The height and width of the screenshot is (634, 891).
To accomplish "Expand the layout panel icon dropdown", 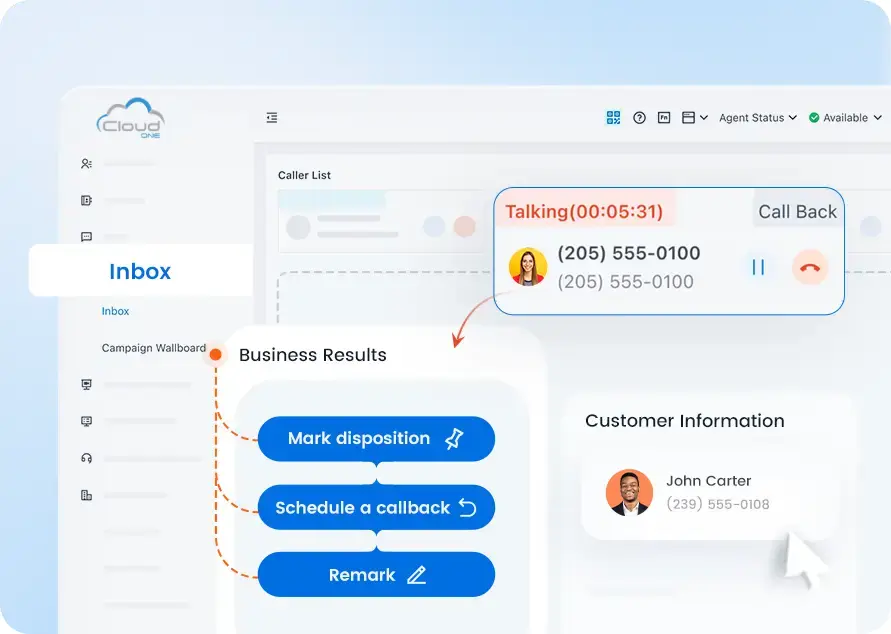I will [x=694, y=117].
